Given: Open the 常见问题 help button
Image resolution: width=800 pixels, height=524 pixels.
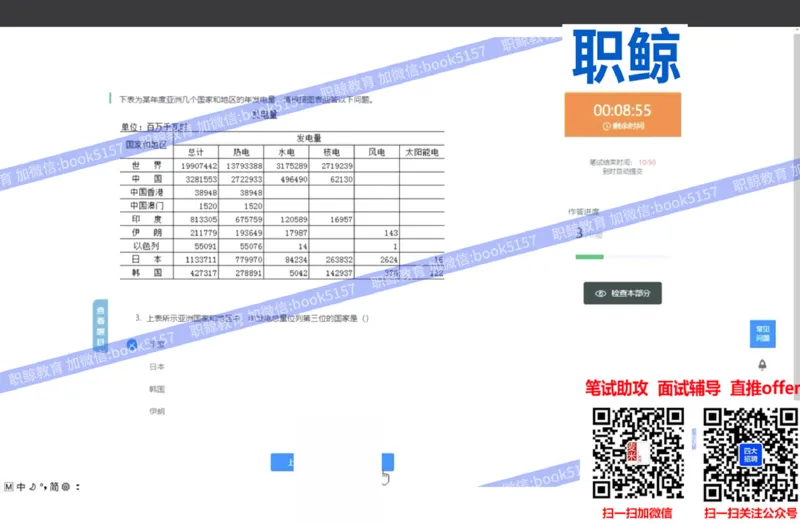Looking at the screenshot, I should coord(762,334).
